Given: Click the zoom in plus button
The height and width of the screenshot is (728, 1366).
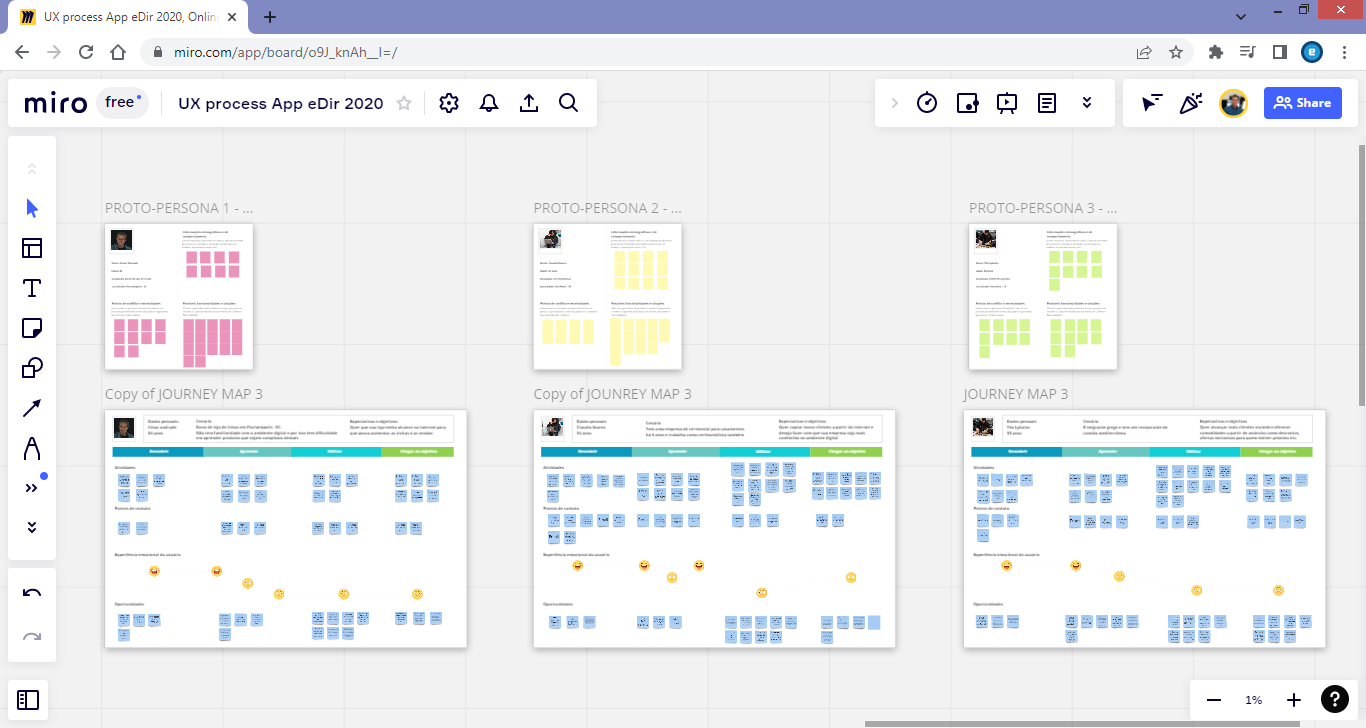Looking at the screenshot, I should 1294,700.
